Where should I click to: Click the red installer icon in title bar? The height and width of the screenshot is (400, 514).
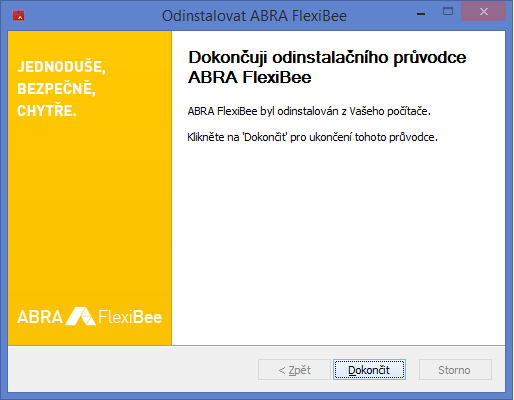19,15
